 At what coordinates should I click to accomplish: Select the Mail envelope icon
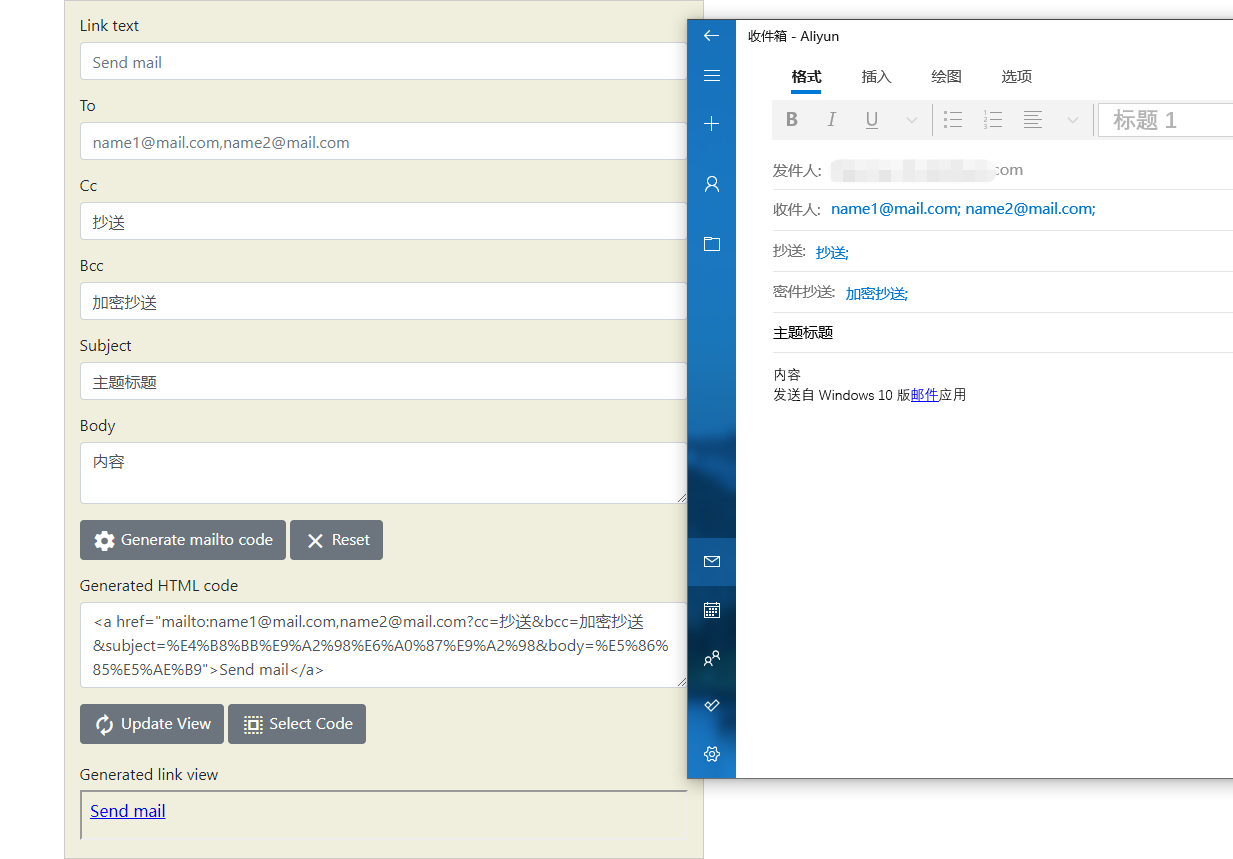click(x=711, y=561)
